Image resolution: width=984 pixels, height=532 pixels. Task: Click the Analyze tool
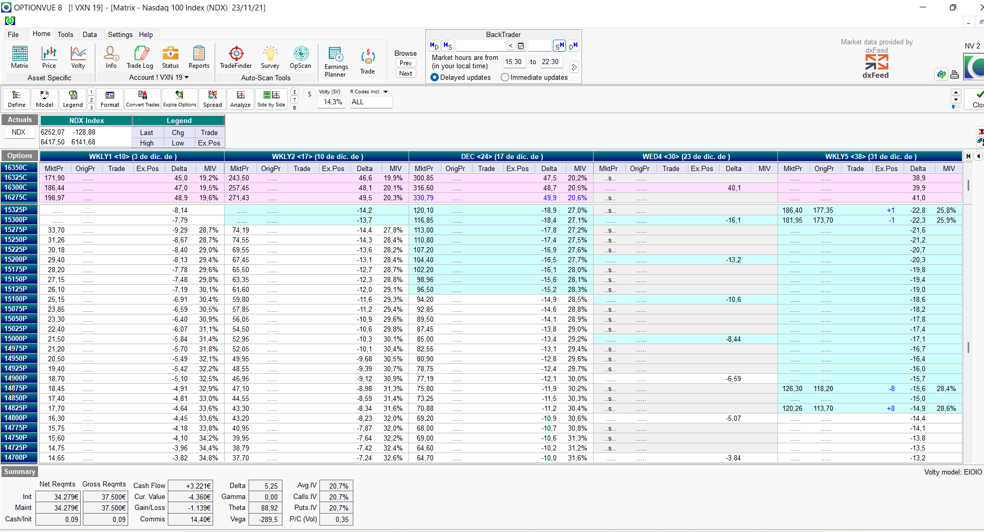click(x=240, y=98)
